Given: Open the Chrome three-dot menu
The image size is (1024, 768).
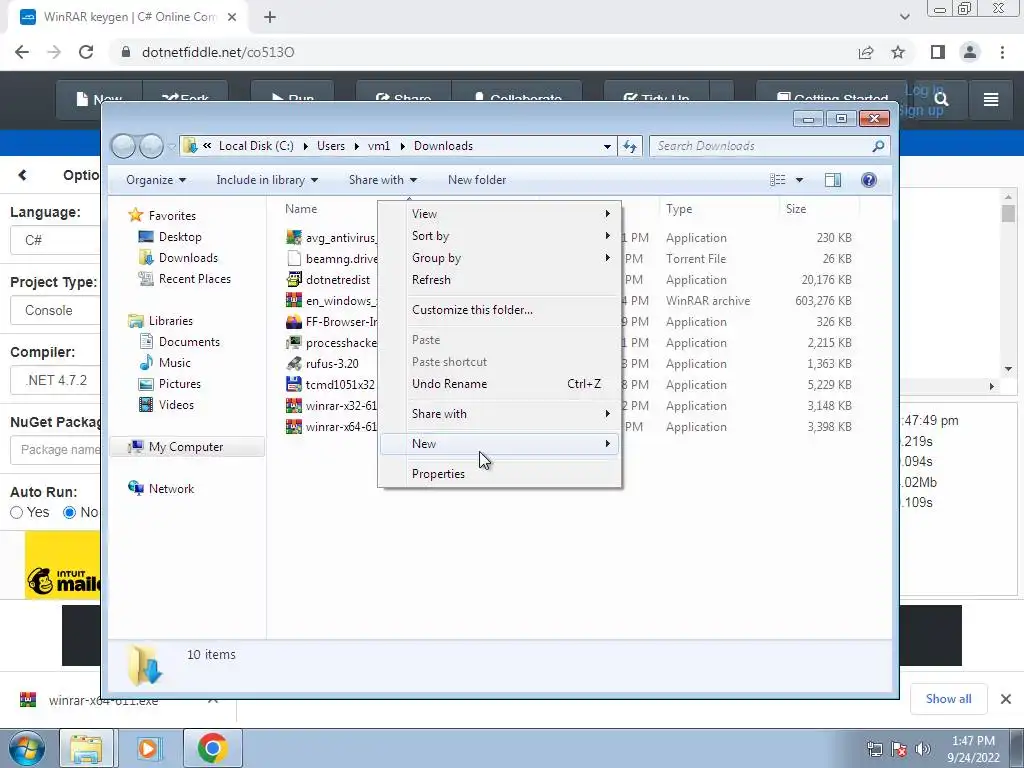Looking at the screenshot, I should pos(1002,52).
